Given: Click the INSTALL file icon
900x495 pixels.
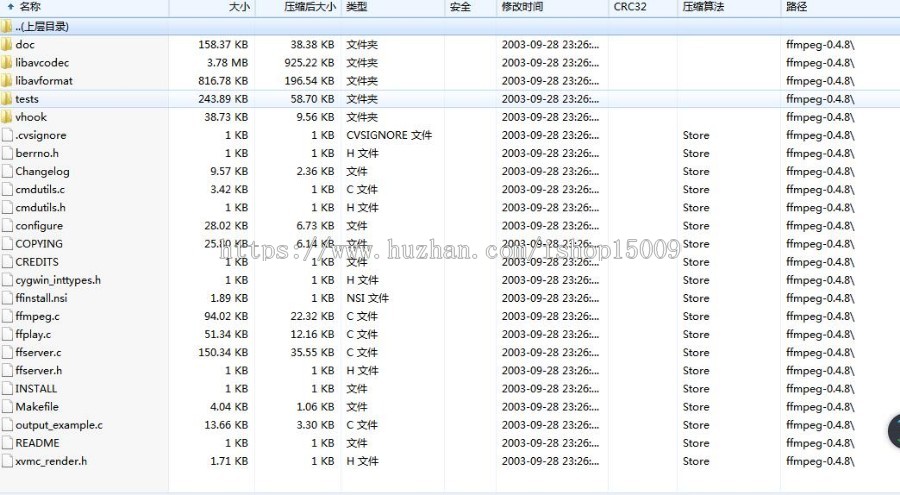Looking at the screenshot, I should [7, 389].
